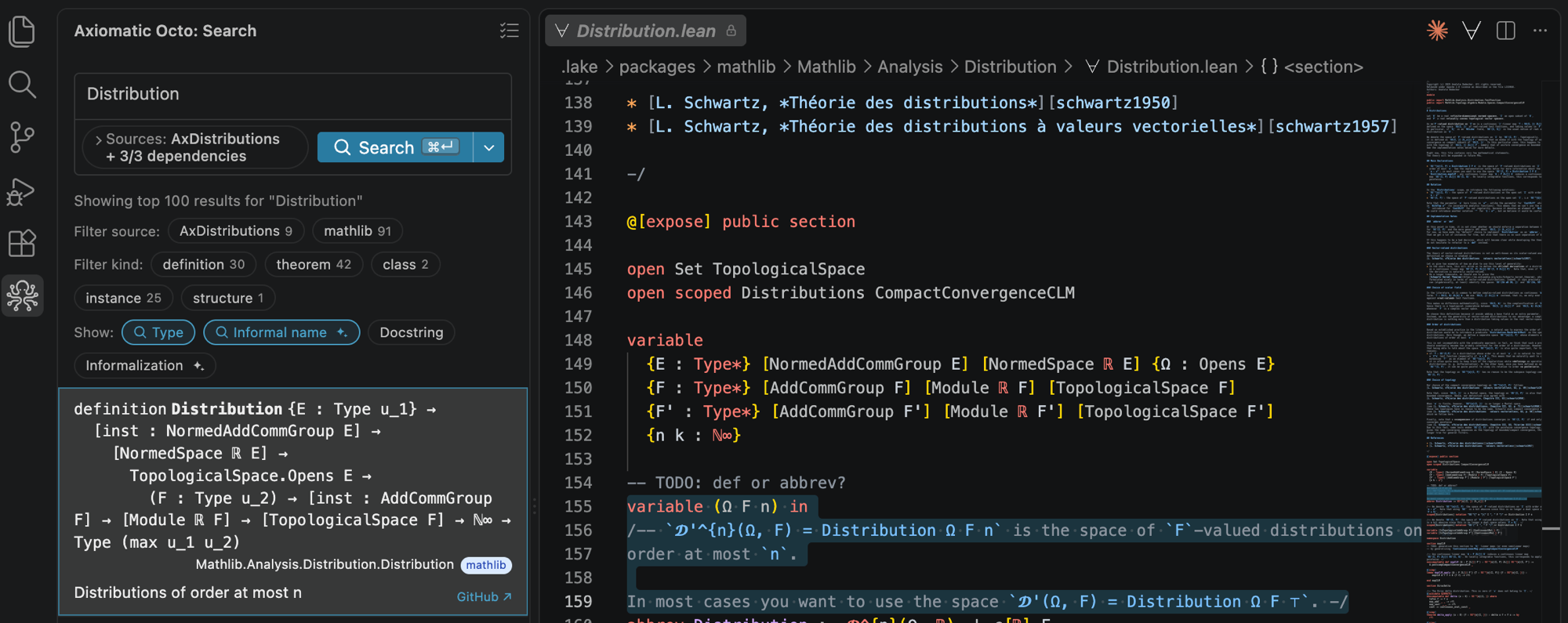
Task: Toggle the AxDistributions source filter
Action: click(x=236, y=230)
